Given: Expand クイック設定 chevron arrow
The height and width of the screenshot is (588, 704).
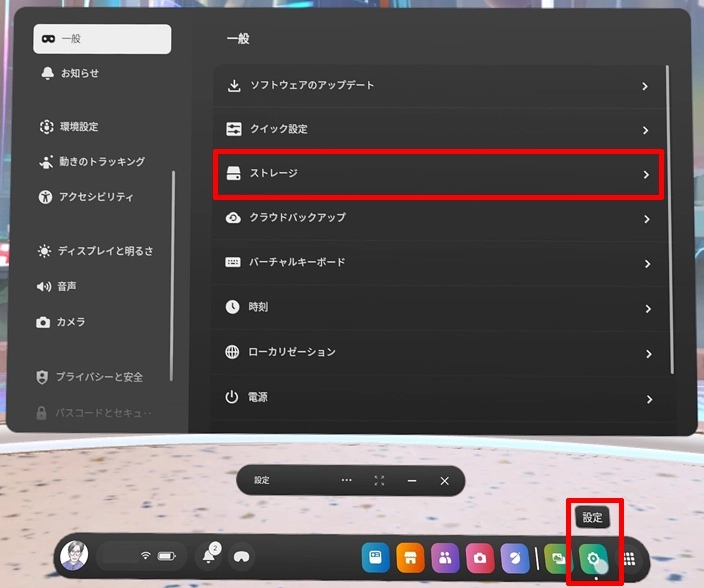Looking at the screenshot, I should [645, 130].
